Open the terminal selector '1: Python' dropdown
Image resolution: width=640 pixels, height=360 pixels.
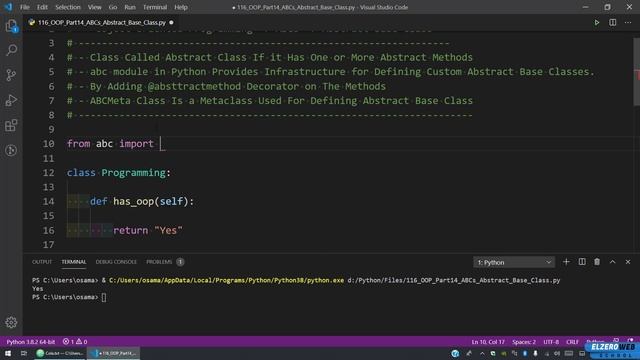(x=514, y=262)
